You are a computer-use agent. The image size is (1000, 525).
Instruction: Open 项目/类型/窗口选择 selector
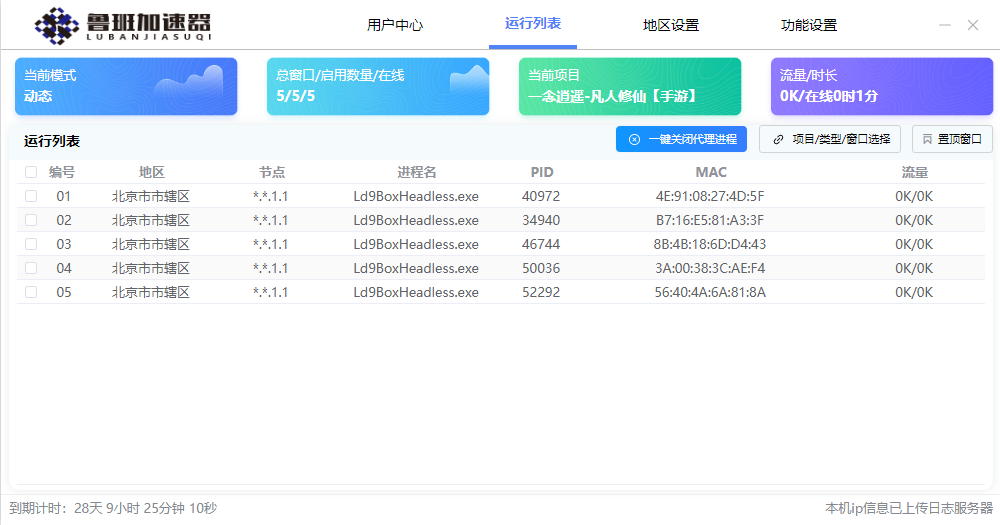click(x=830, y=140)
